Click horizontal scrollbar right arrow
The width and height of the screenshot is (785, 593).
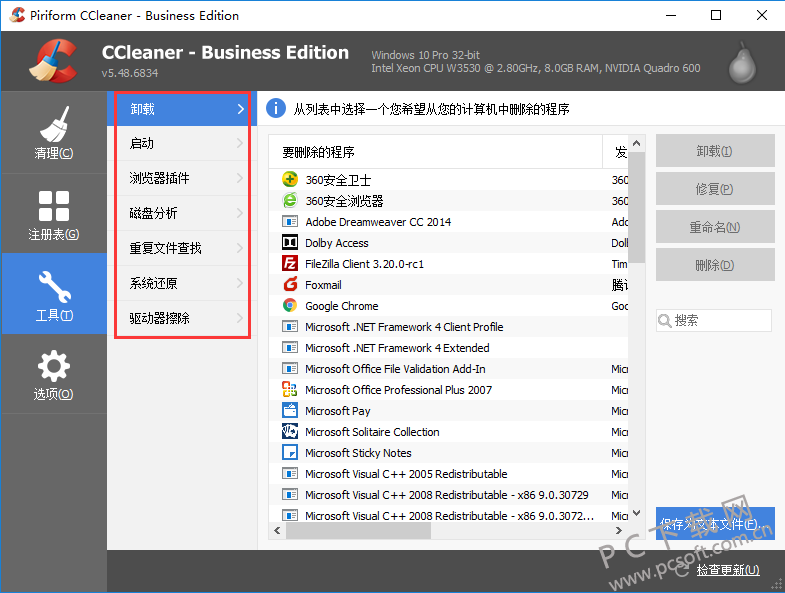point(619,530)
